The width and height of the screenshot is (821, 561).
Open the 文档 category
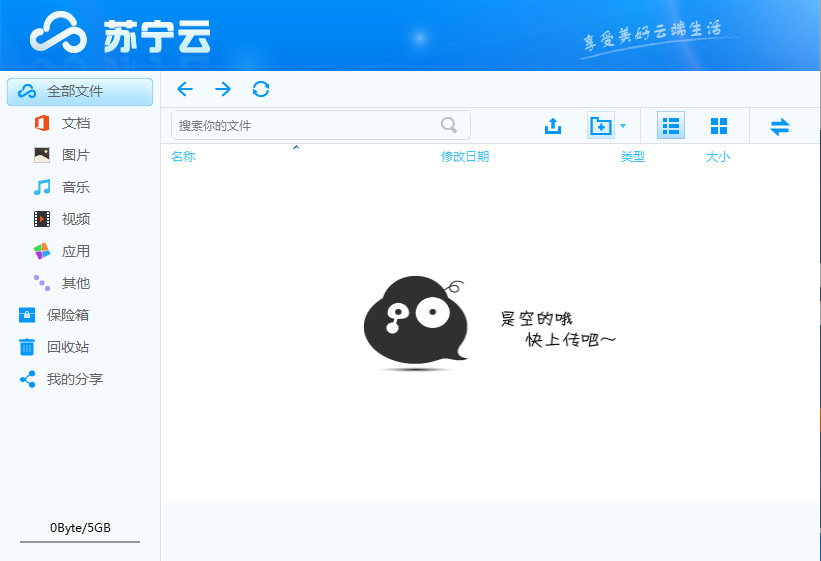[76, 123]
